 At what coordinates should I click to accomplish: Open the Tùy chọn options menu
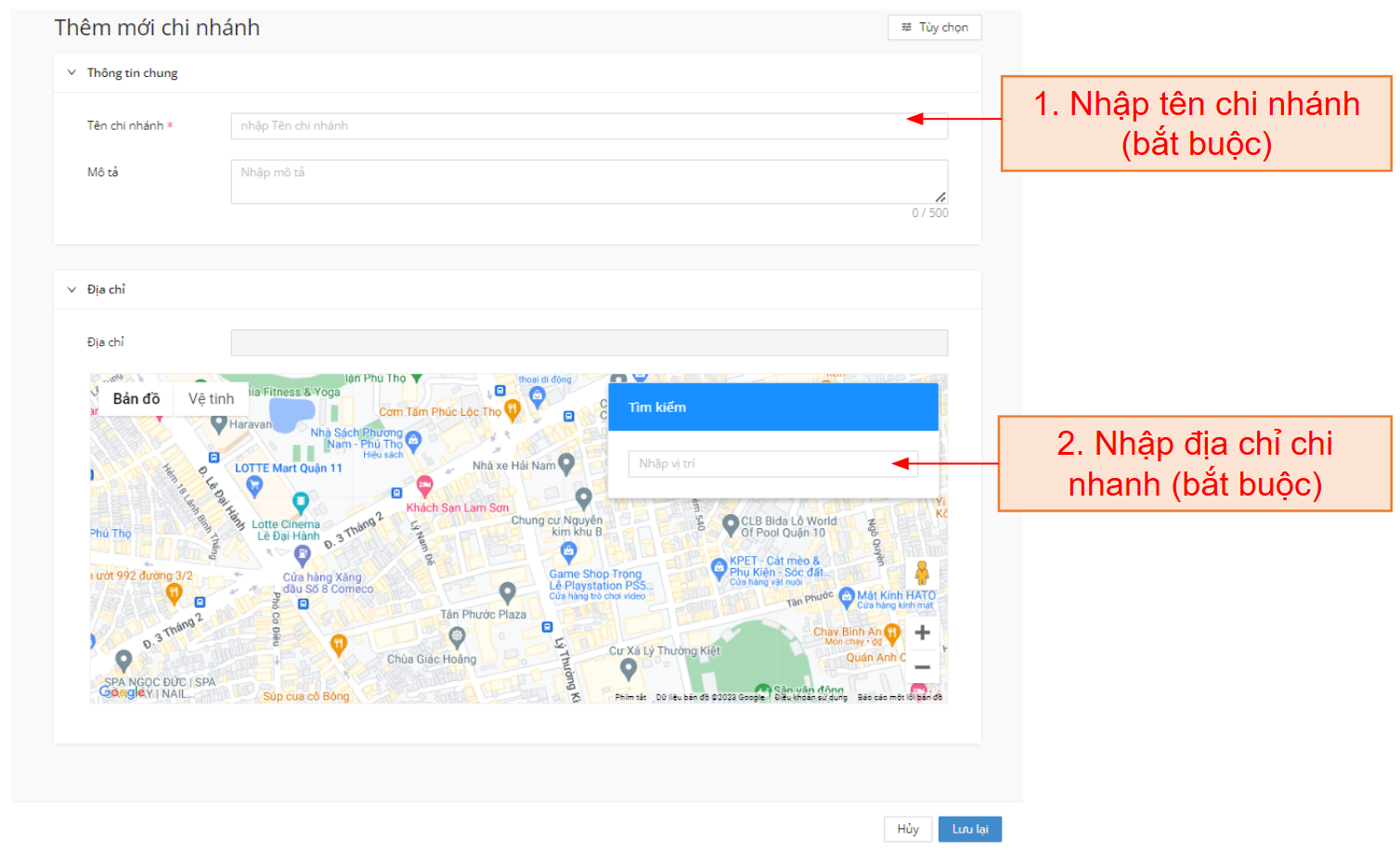tap(934, 28)
